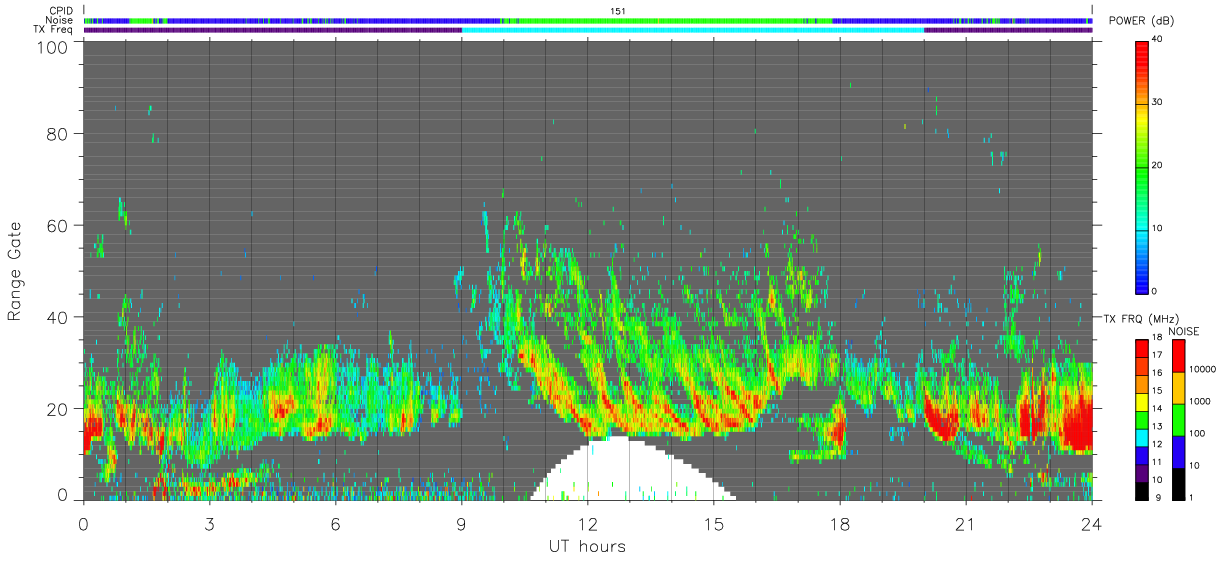1228x567 pixels.
Task: Click the 3 tick on the UT hours axis
Action: click(x=209, y=525)
